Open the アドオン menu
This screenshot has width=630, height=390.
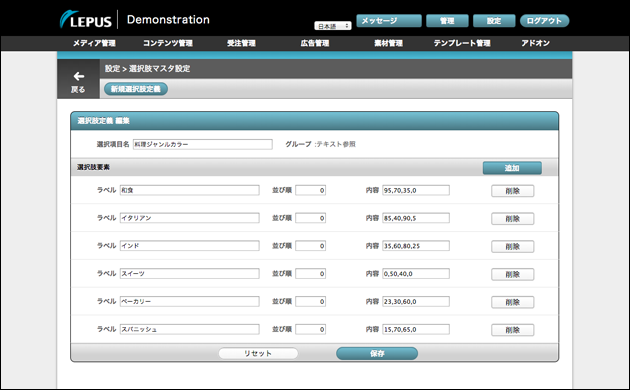point(535,43)
